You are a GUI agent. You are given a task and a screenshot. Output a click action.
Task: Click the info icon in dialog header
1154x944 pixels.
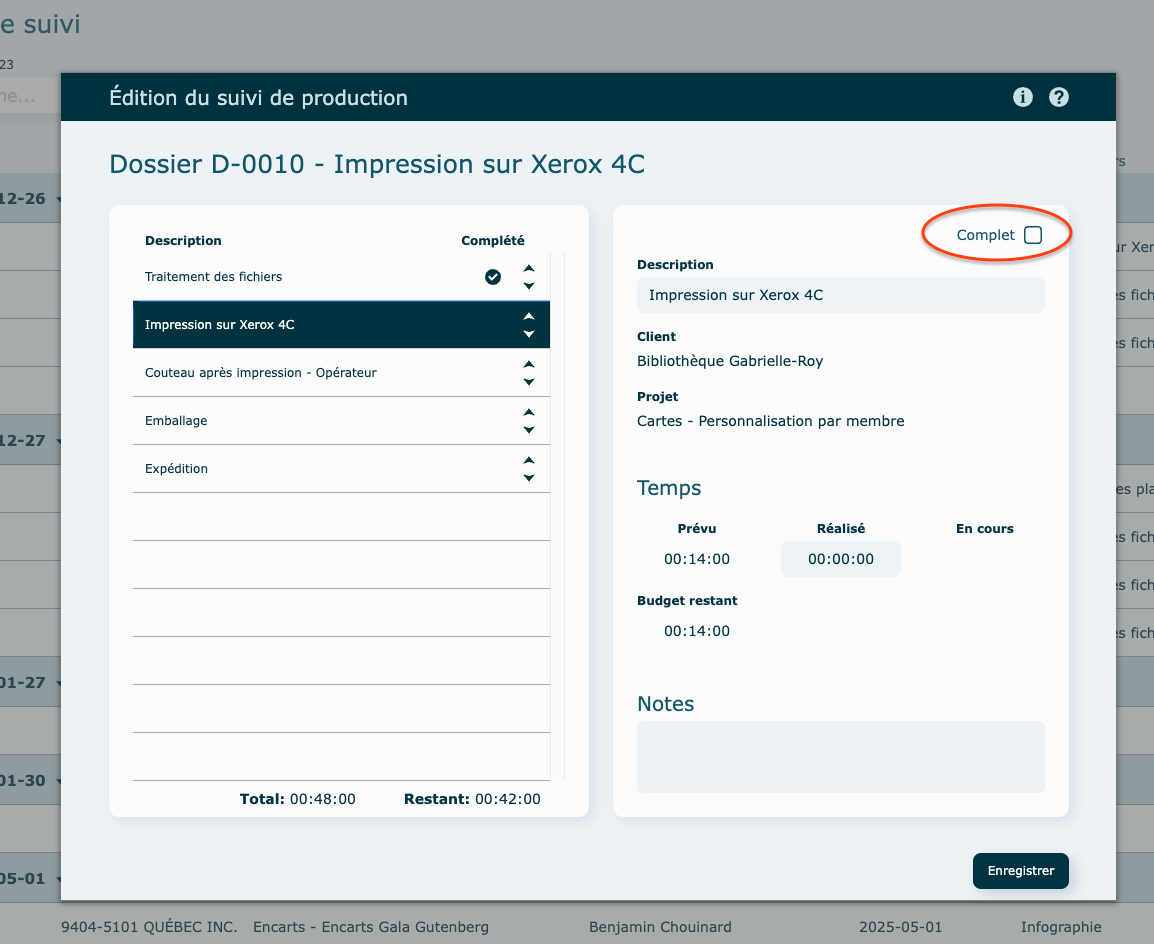[x=1022, y=97]
